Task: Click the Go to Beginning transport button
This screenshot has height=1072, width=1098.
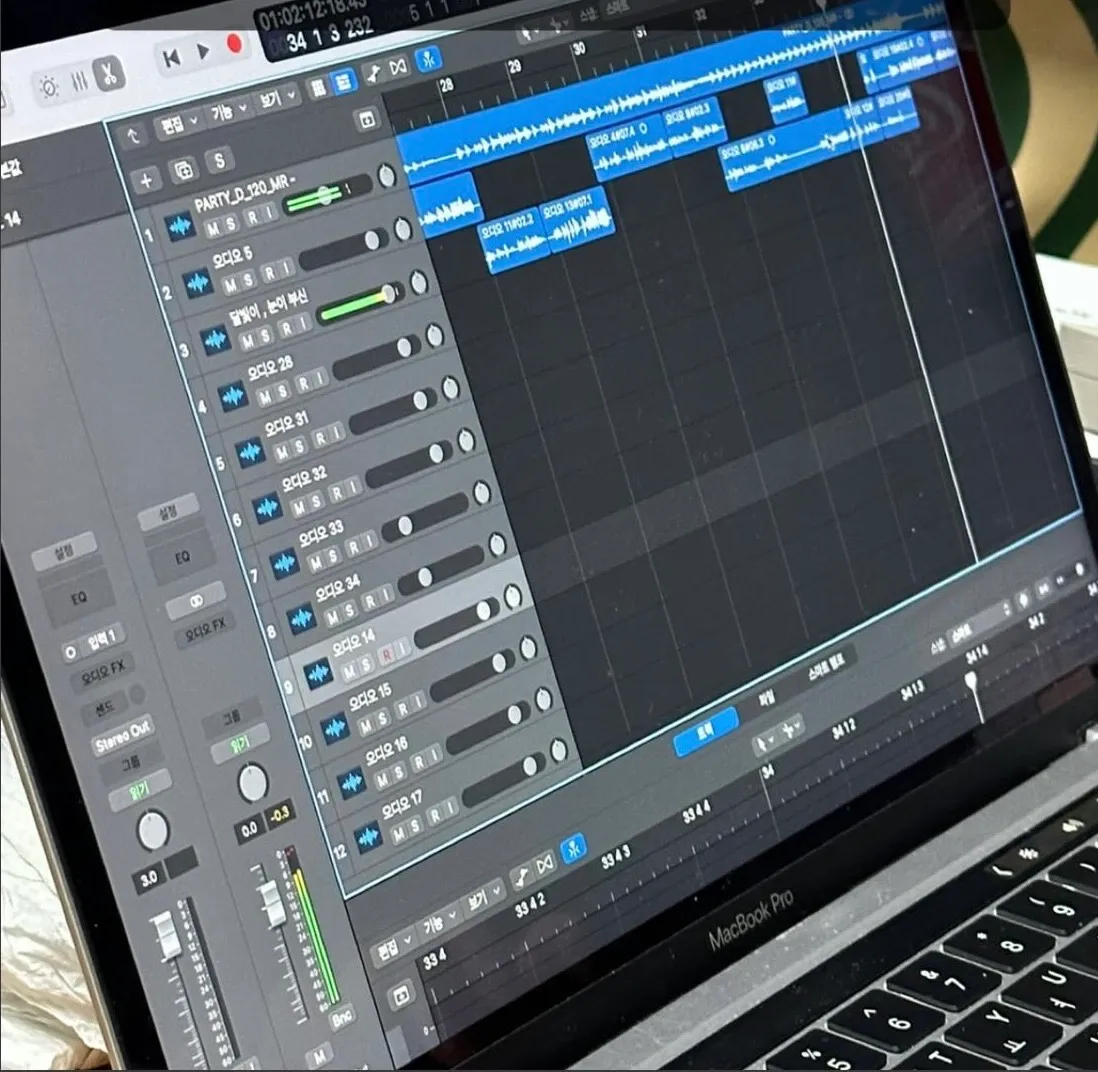Action: 171,58
